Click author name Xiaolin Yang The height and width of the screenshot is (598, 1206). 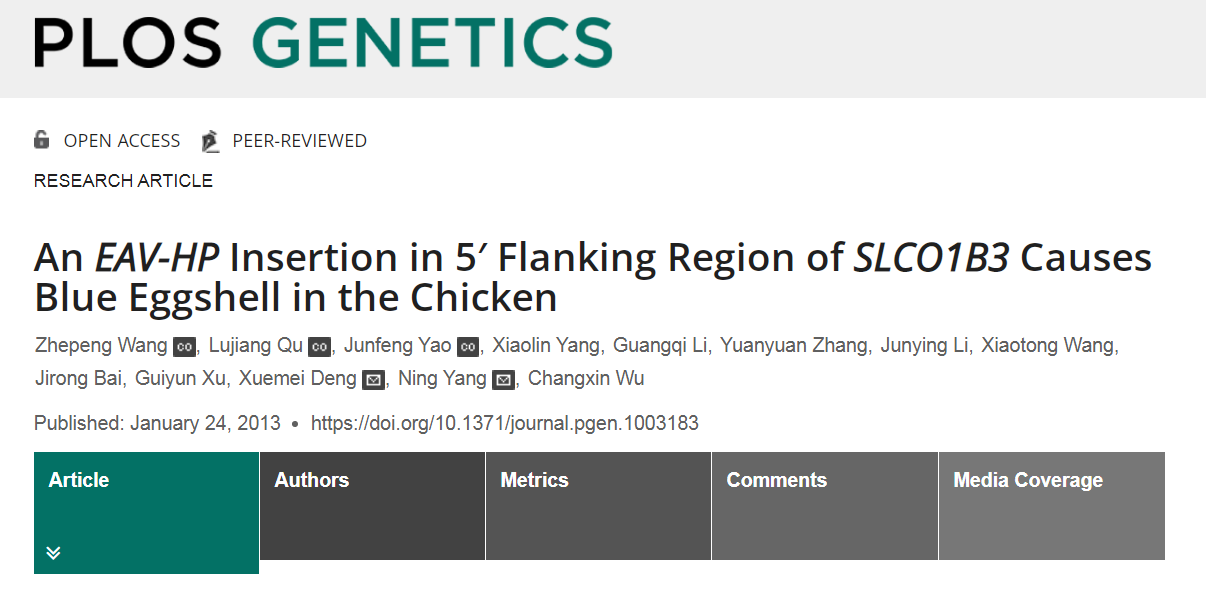[545, 346]
